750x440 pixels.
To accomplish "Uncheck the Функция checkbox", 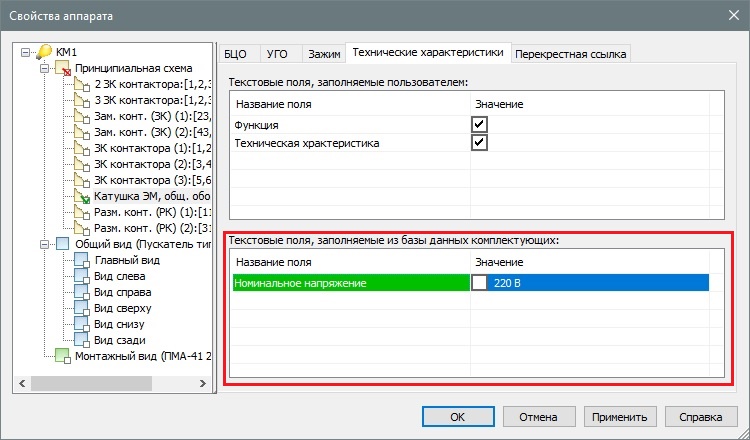I will click(480, 124).
